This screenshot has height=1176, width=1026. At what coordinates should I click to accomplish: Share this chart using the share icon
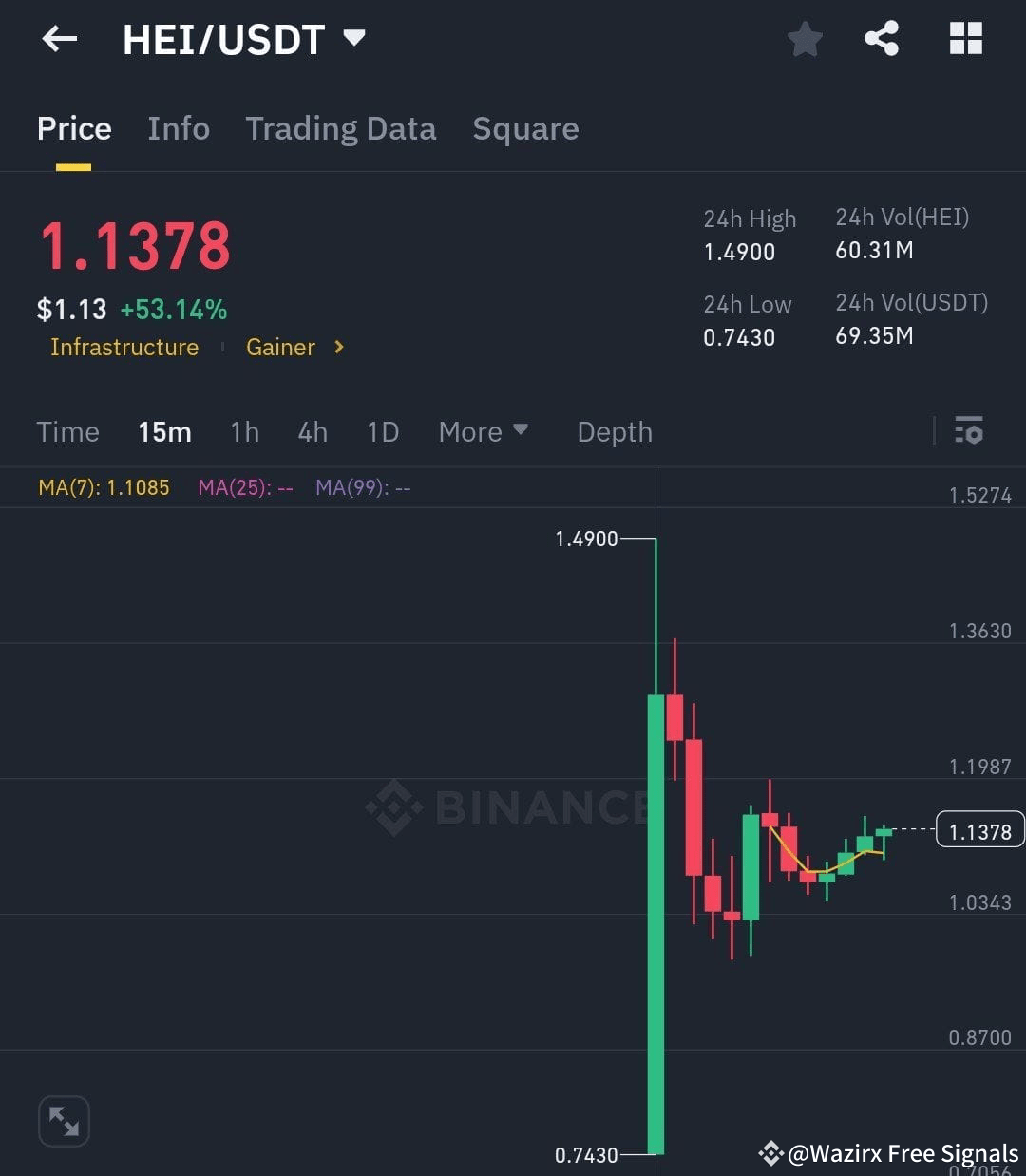883,38
